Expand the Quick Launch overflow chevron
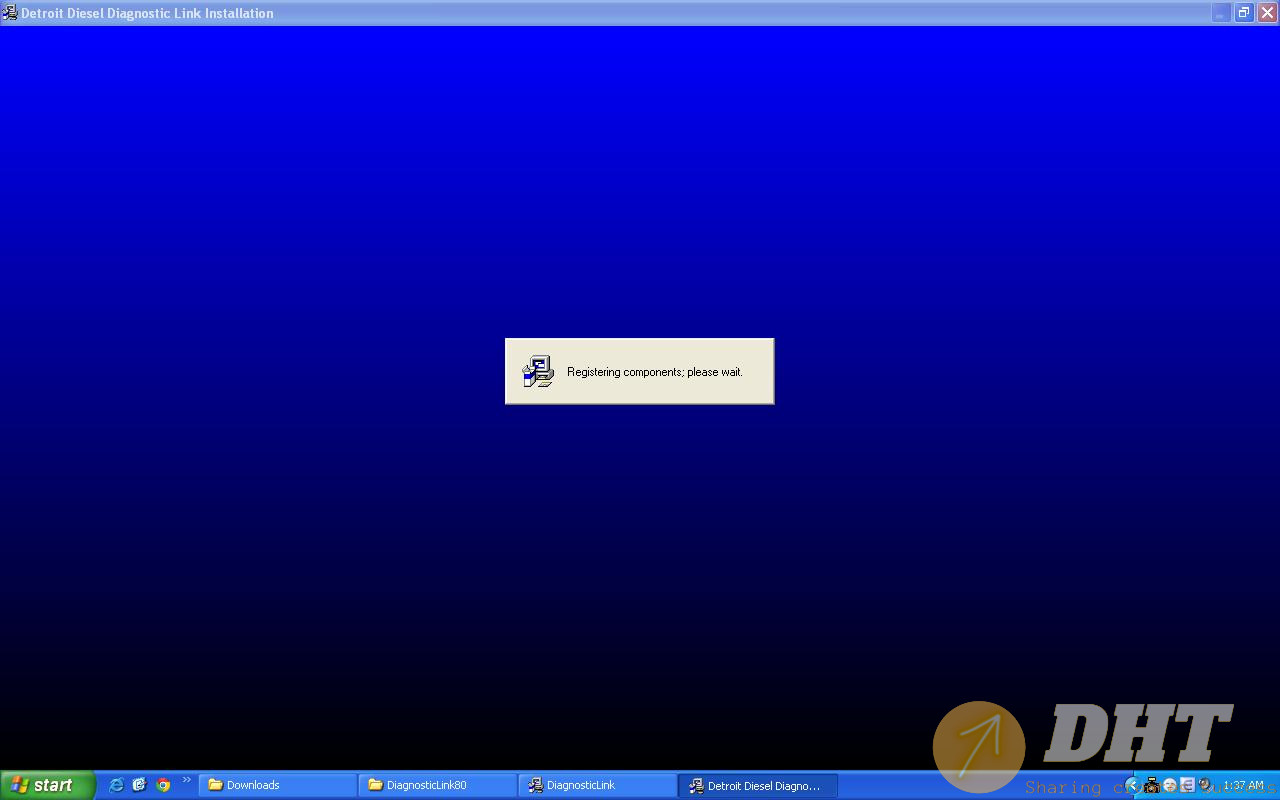Viewport: 1280px width, 800px height. 186,780
